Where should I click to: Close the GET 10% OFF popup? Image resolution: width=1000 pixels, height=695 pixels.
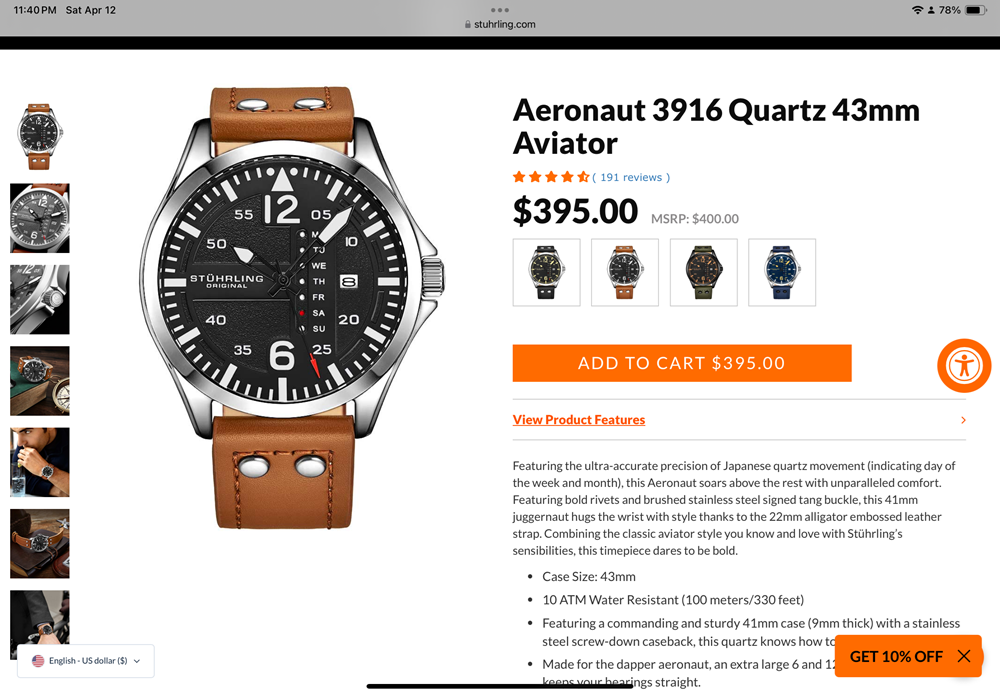[x=964, y=656]
